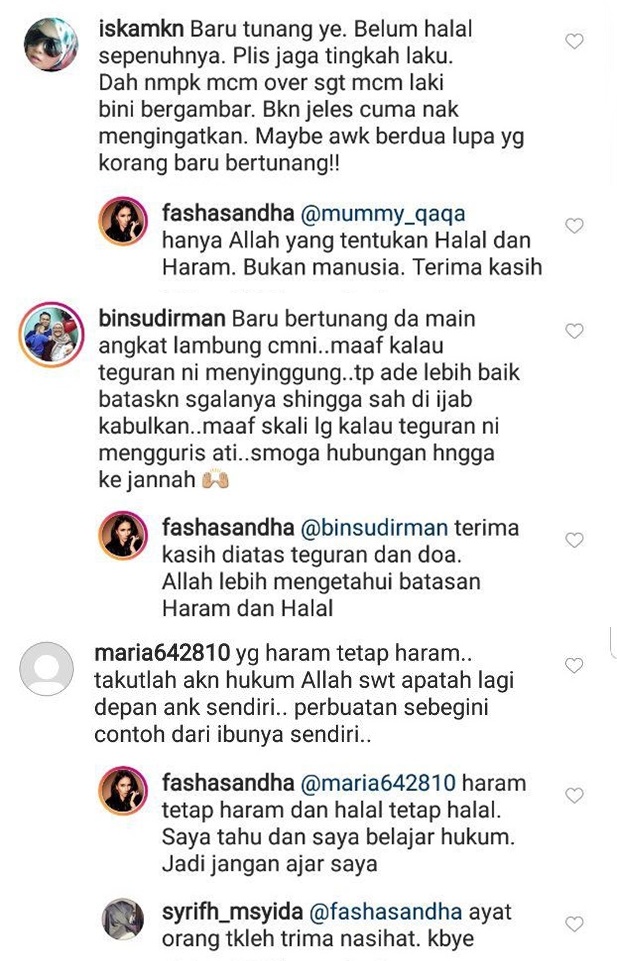The image size is (617, 961).
Task: Open the @maria642810 mention link
Action: (x=378, y=783)
